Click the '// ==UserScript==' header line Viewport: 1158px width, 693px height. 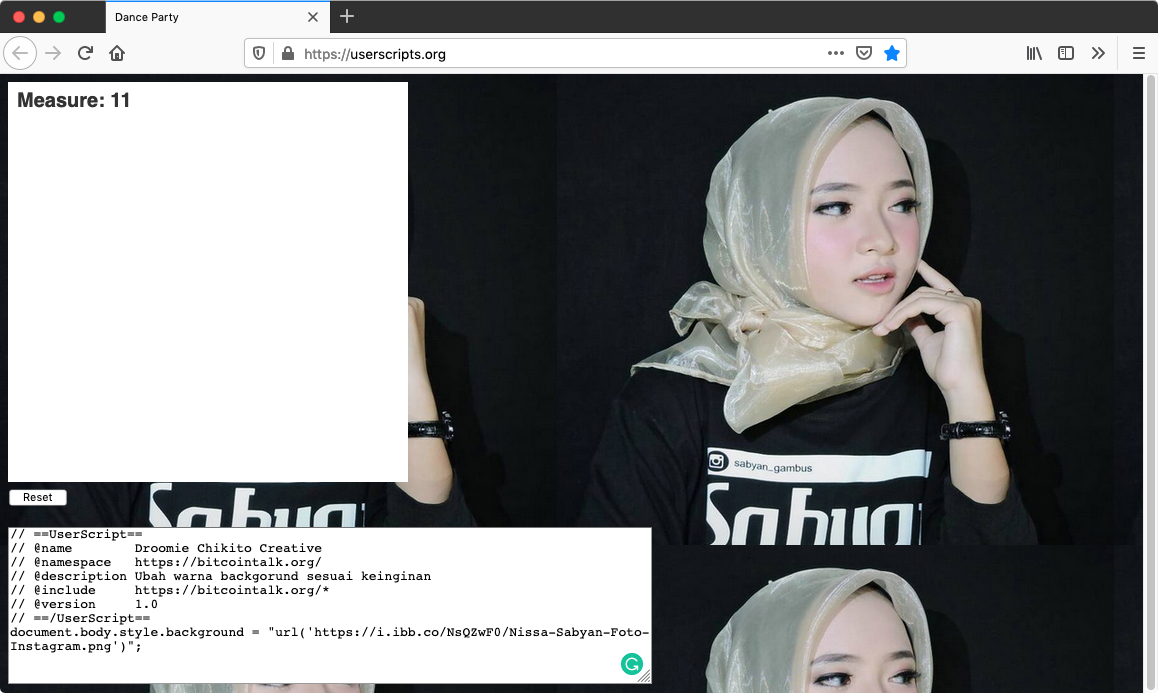coord(76,534)
